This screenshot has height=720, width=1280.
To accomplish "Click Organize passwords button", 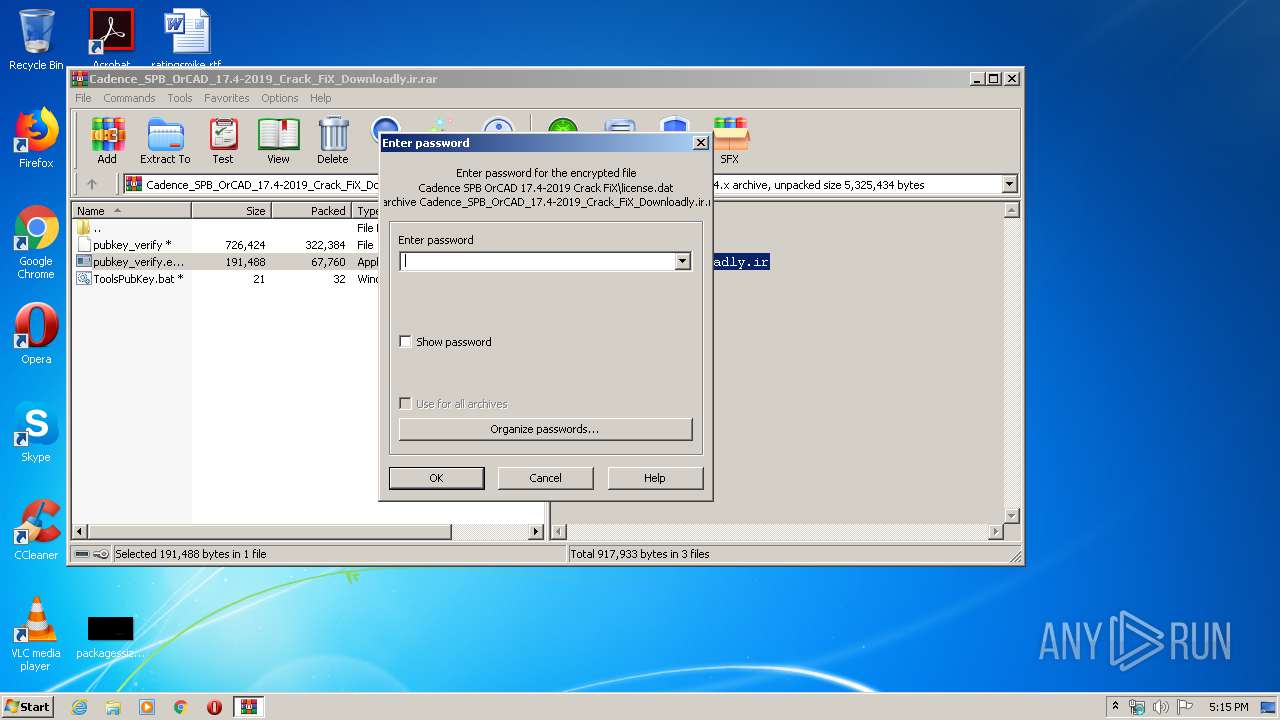I will pos(545,429).
